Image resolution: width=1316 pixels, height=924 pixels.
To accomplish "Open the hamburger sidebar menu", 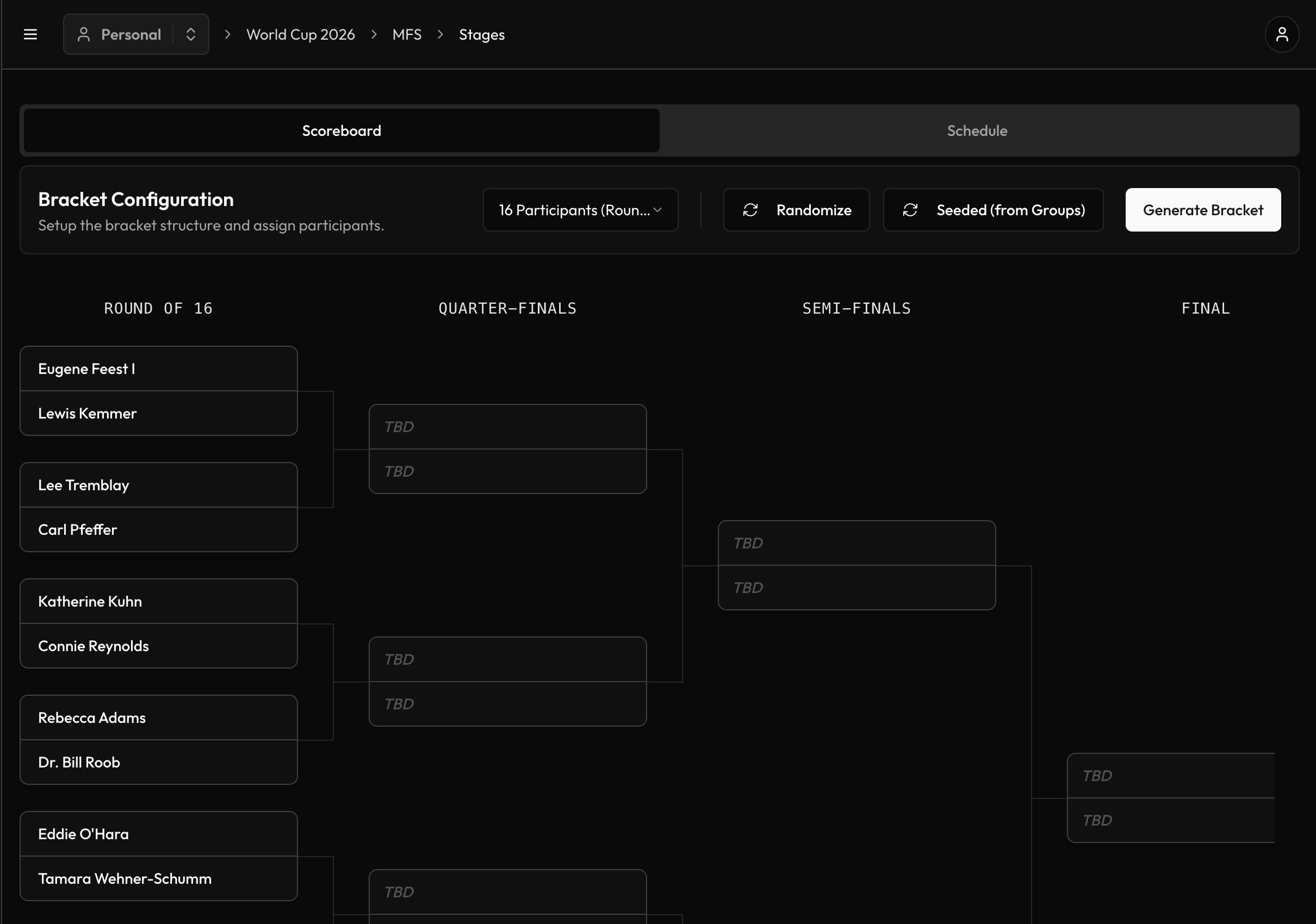I will click(x=30, y=34).
